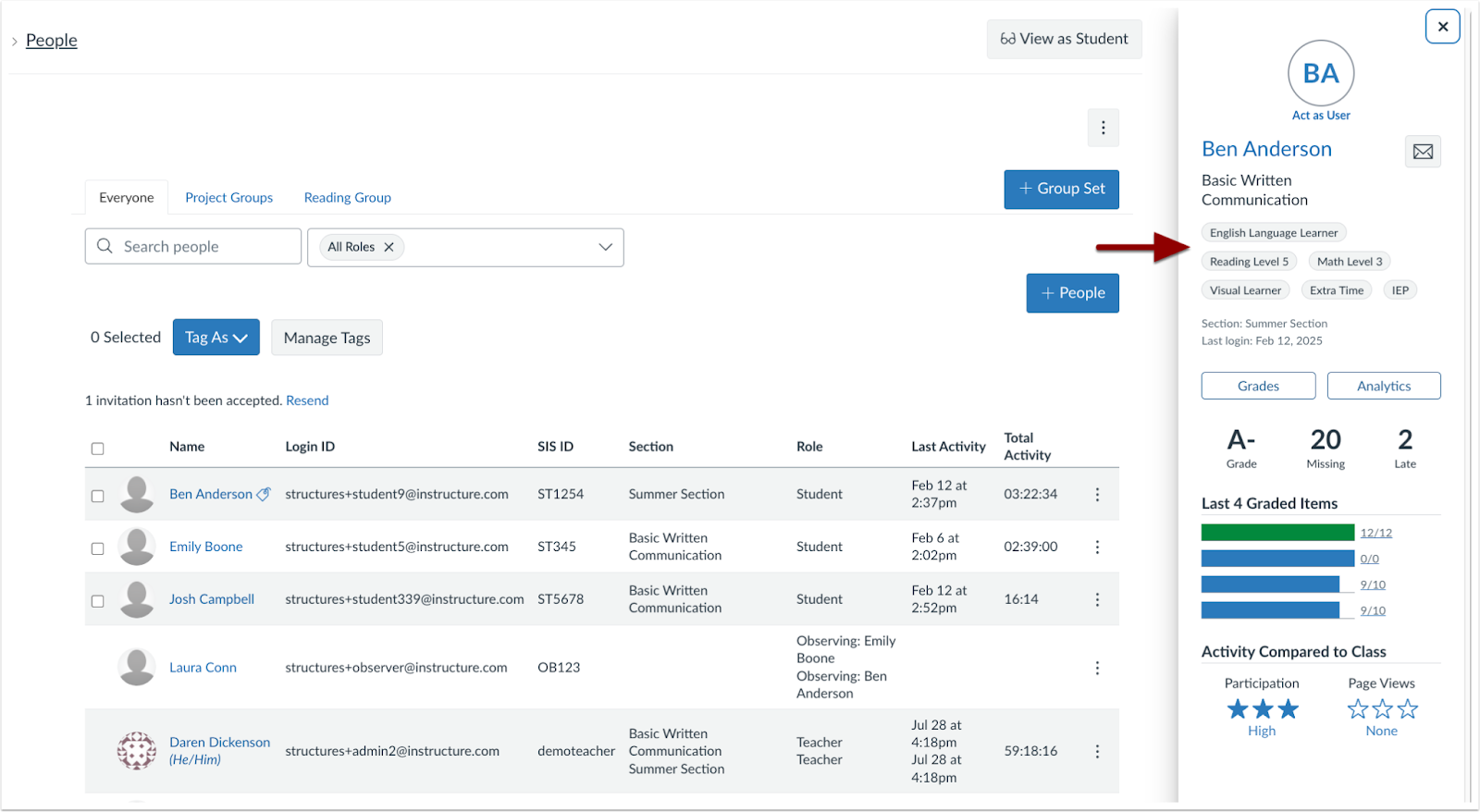Screen dimensions: 1480x812
Task: Click tag icon beside Ben Anderson name
Action: pyautogui.click(x=264, y=495)
